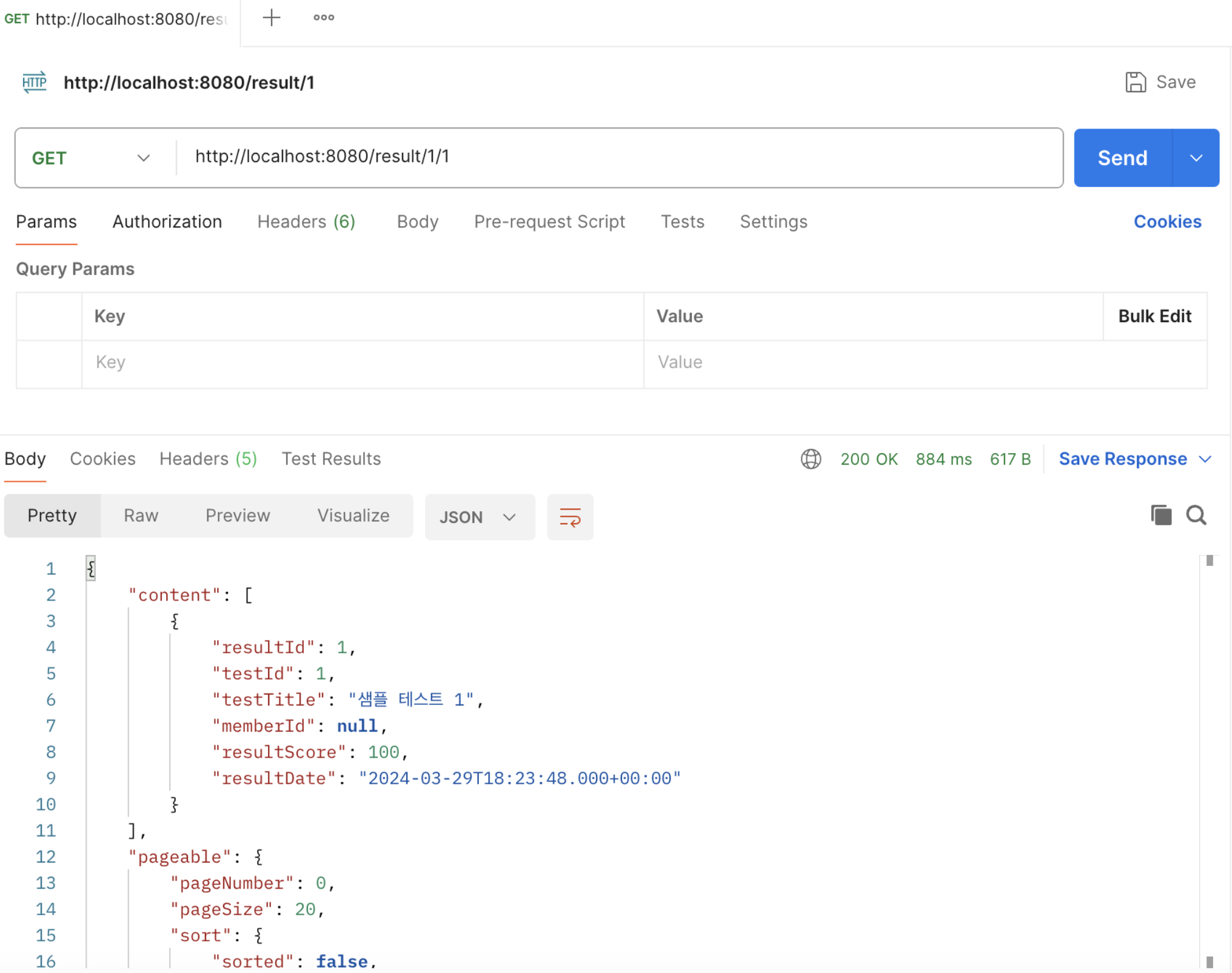Toggle word wrap for the response
The width and height of the screenshot is (1232, 973).
(569, 517)
